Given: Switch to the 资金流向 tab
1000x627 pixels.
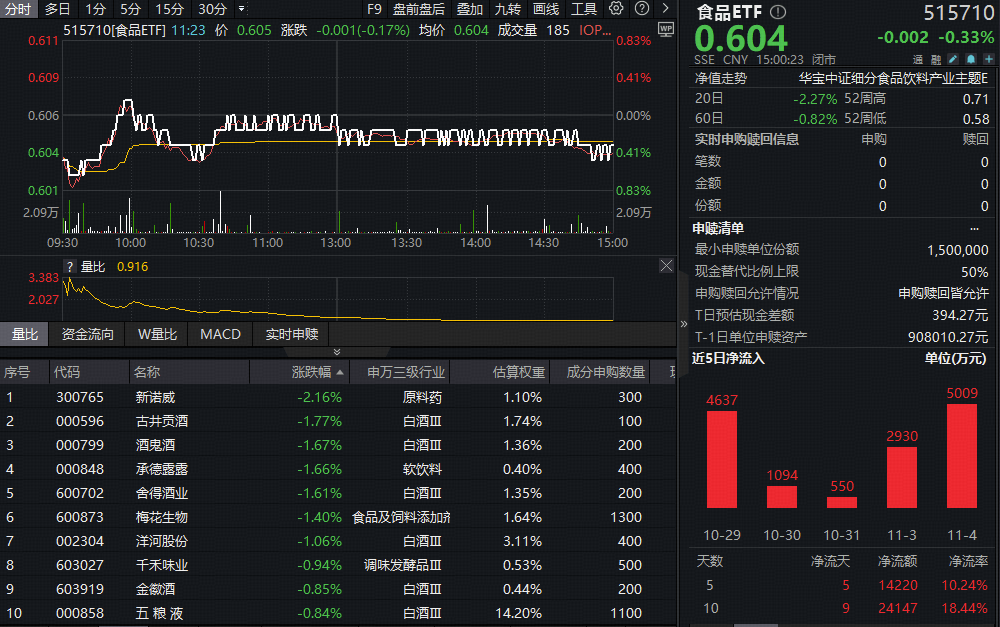Looking at the screenshot, I should 88,334.
